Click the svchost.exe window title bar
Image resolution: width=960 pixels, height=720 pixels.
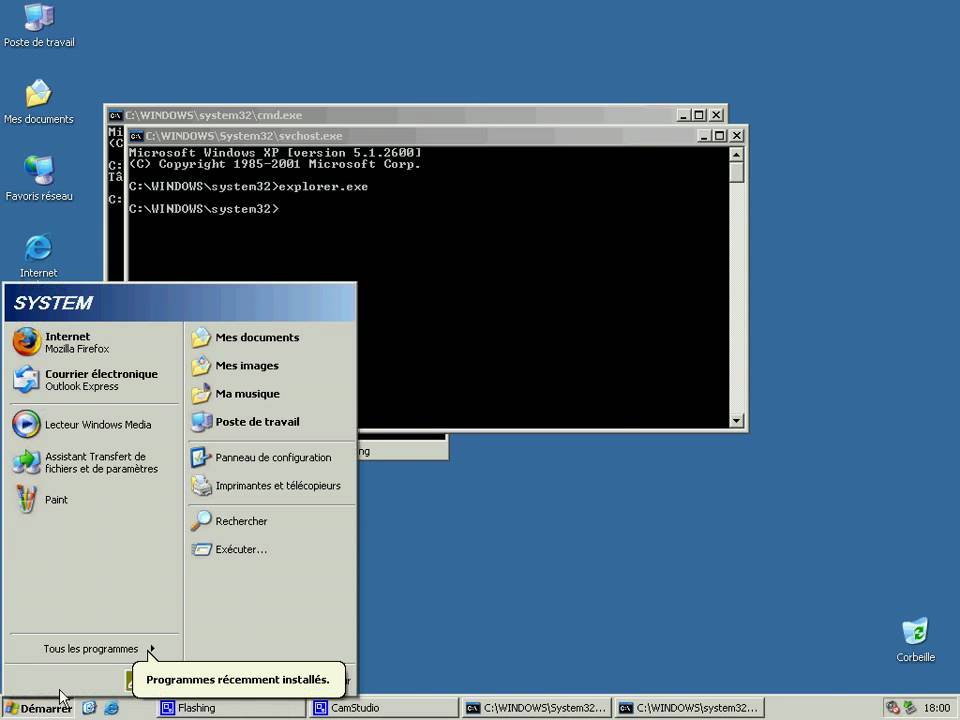coord(410,136)
